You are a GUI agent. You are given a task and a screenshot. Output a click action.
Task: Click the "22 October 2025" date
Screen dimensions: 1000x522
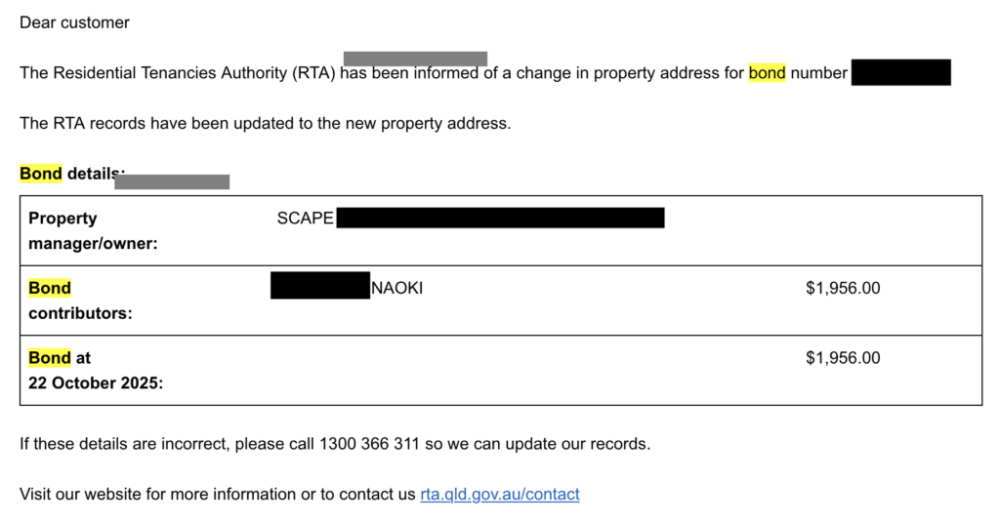tap(95, 383)
